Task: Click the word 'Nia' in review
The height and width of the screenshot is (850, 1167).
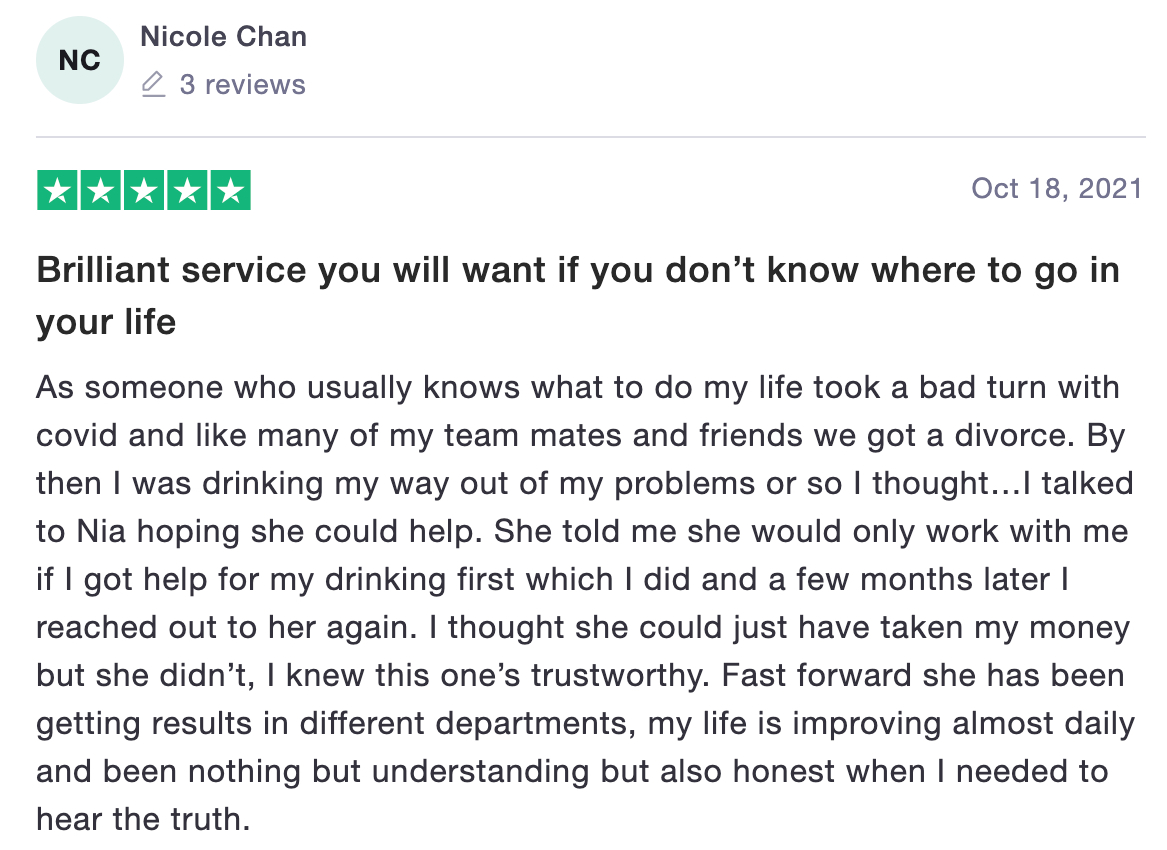Action: pos(101,531)
